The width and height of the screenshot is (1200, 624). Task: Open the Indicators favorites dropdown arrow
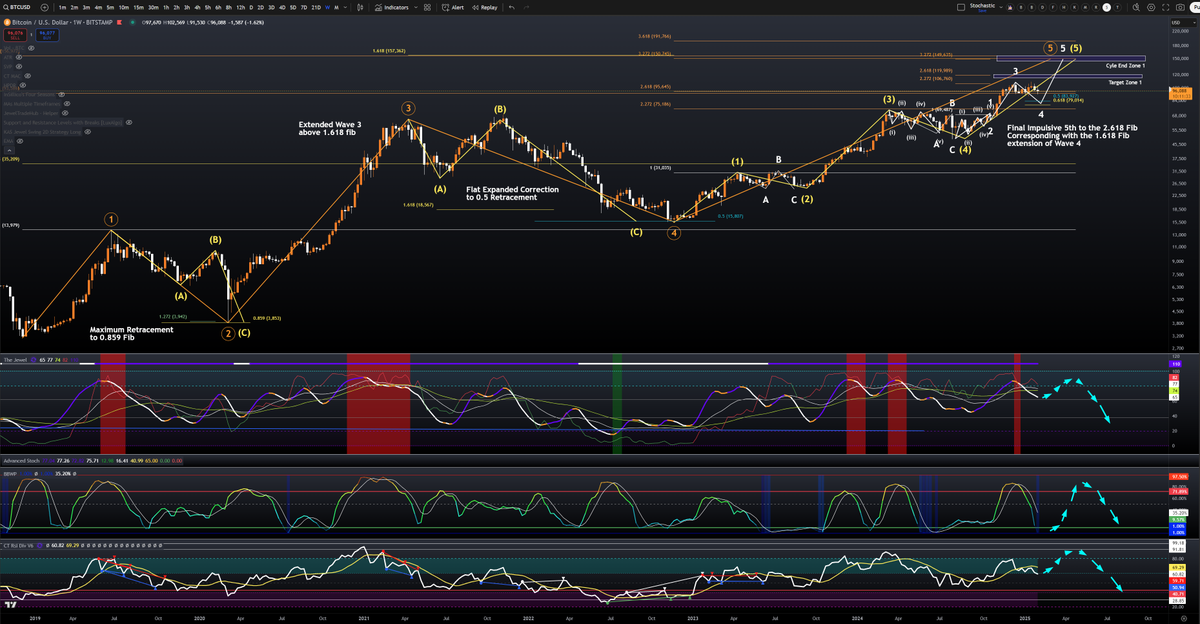(416, 7)
